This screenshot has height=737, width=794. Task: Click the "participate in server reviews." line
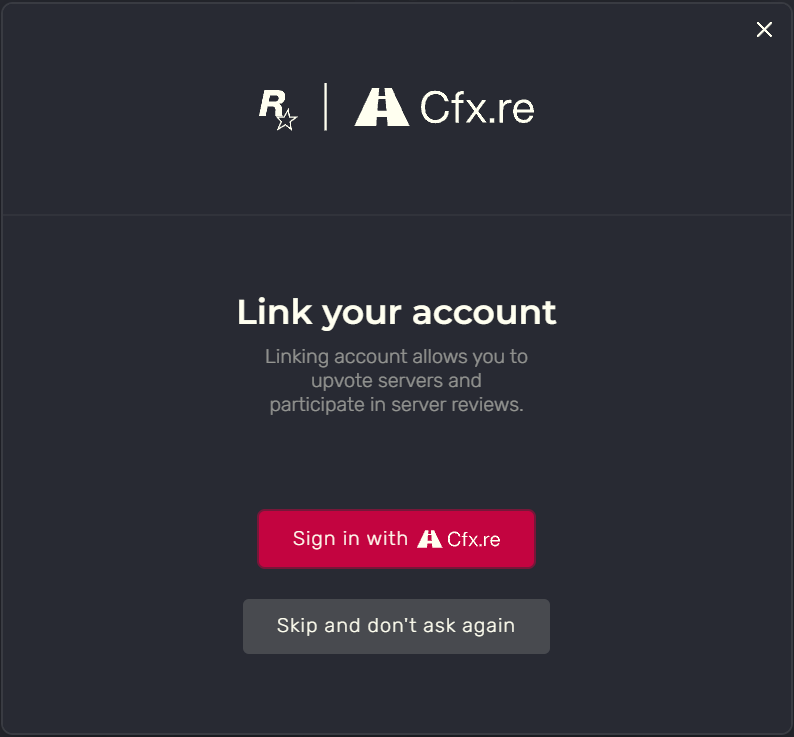(396, 405)
